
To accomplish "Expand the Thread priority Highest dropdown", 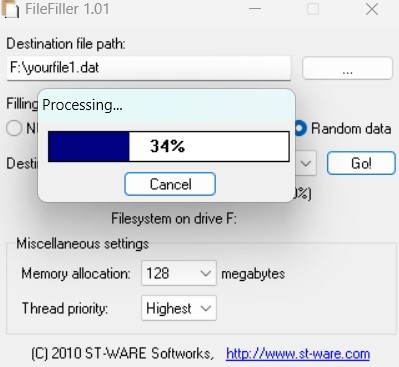I will pos(179,308).
